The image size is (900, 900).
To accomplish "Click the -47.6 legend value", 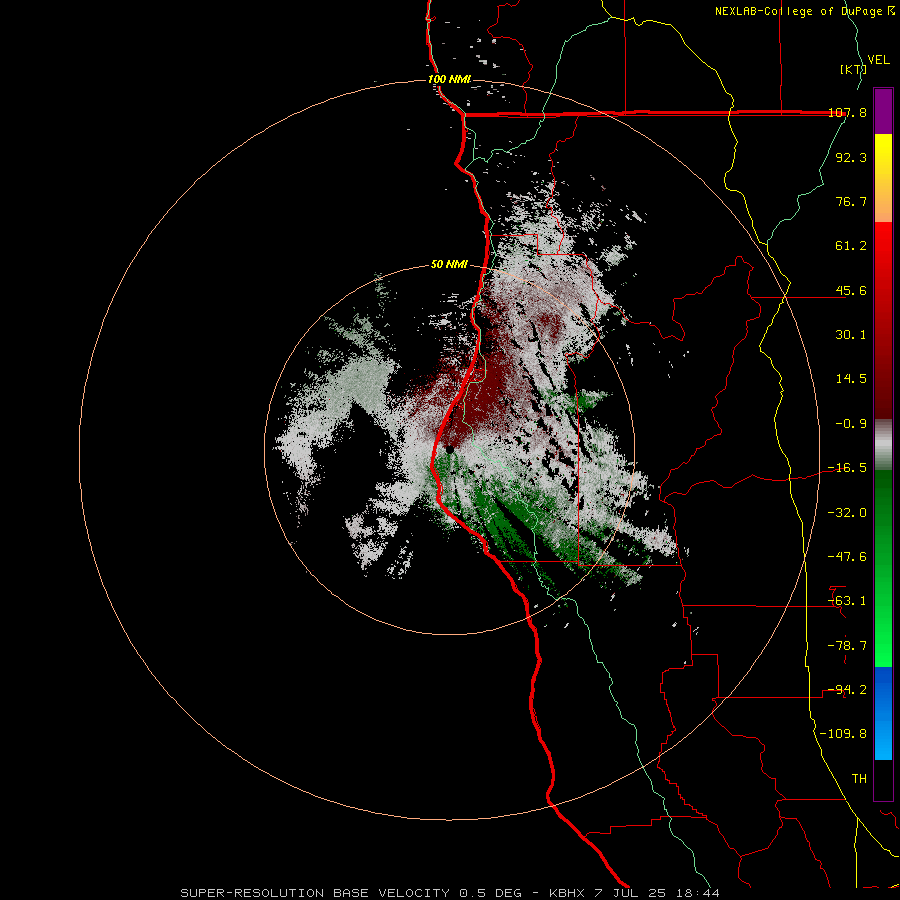I will 847,557.
